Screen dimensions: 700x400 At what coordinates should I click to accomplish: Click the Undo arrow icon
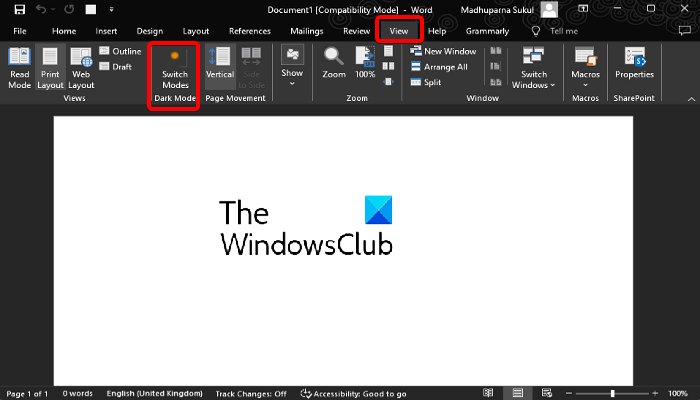coord(41,9)
